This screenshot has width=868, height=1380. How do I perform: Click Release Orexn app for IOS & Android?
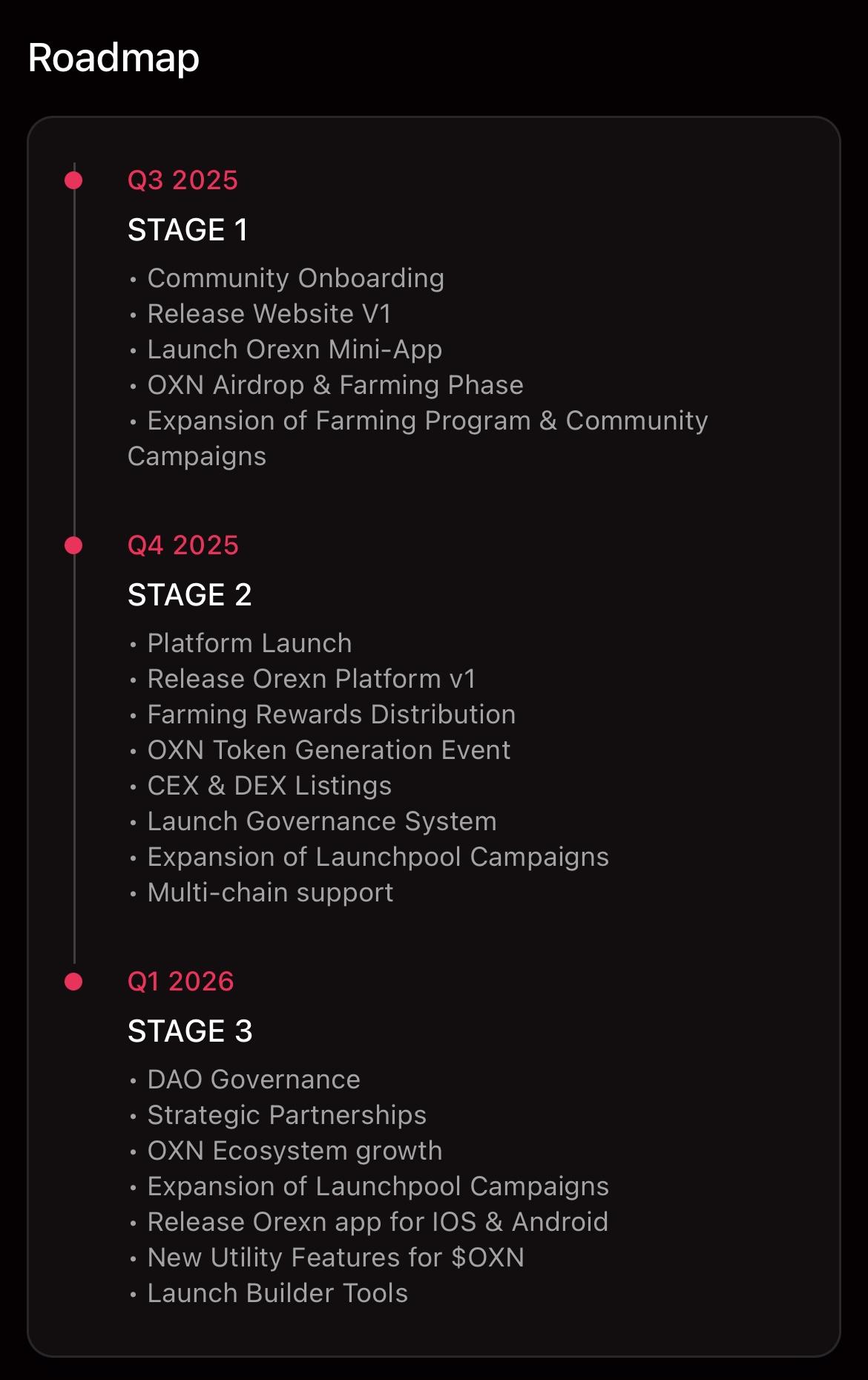(x=378, y=1222)
